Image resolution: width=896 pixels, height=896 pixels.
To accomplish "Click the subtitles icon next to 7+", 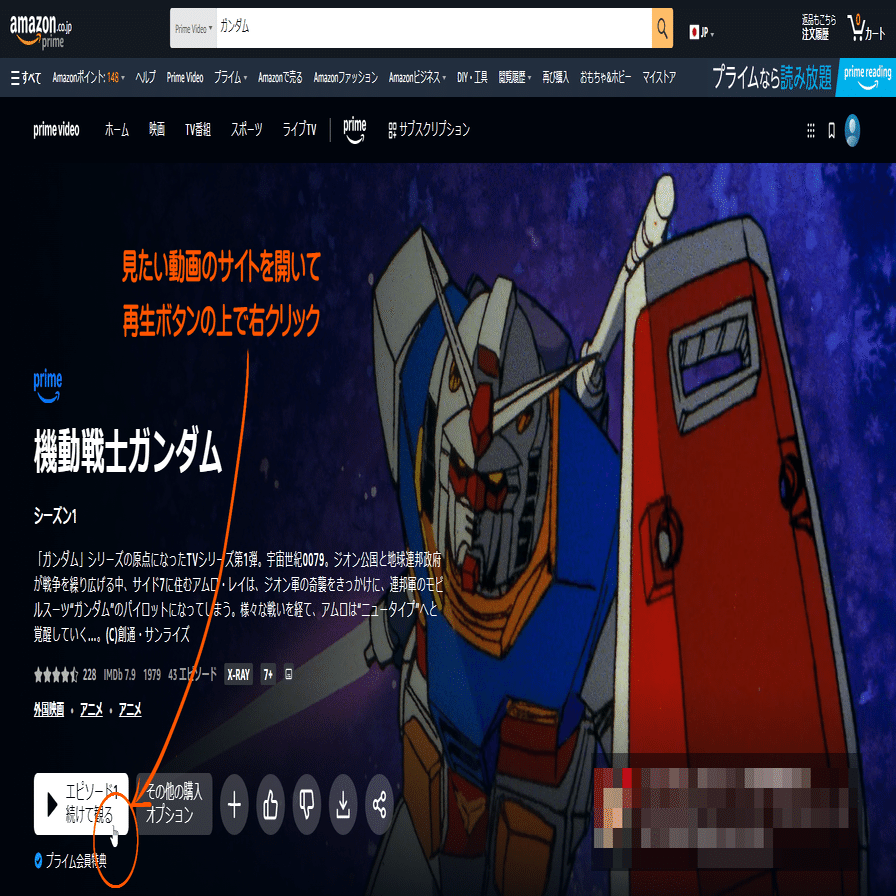I will pyautogui.click(x=289, y=674).
